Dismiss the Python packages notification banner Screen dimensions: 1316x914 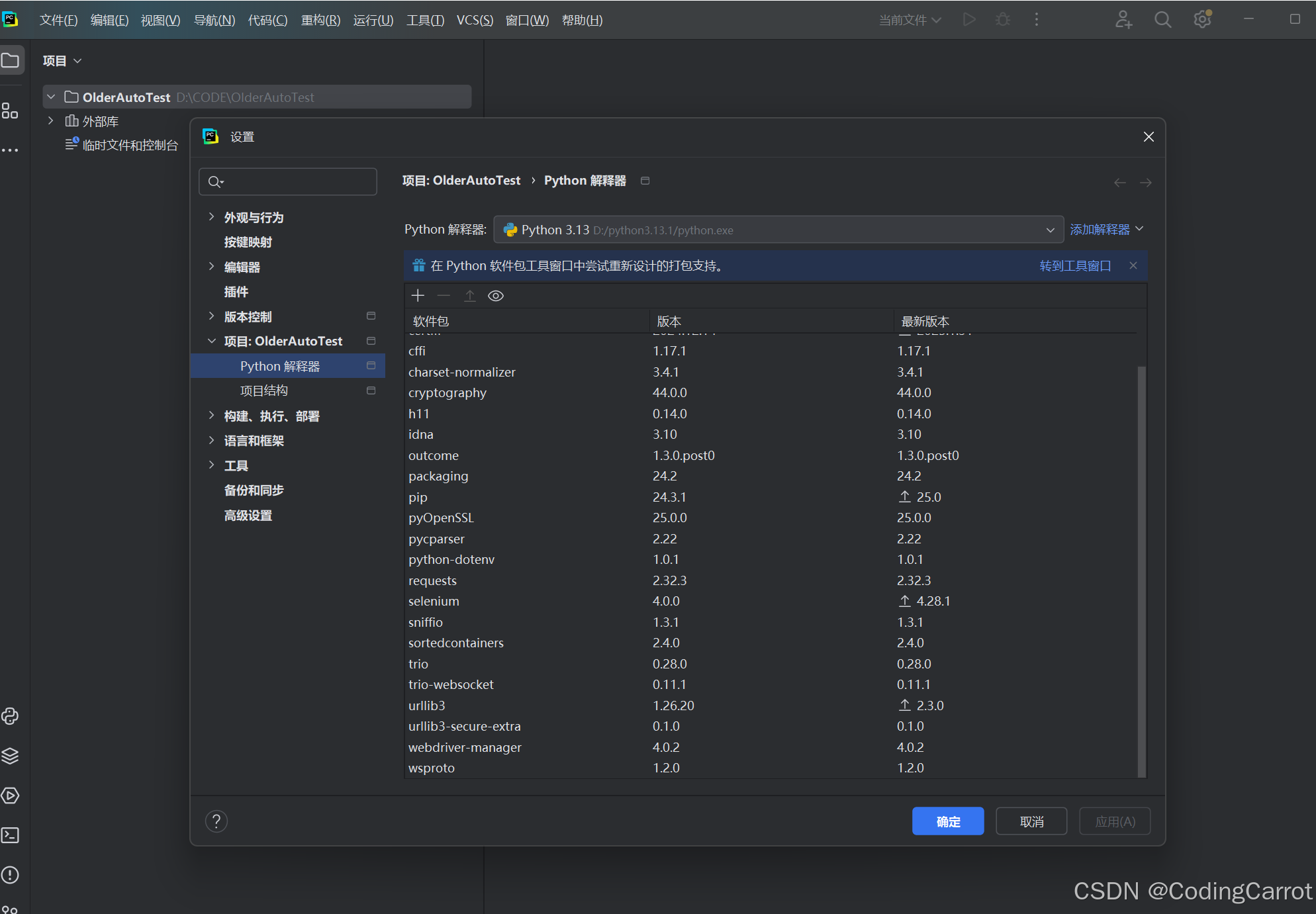[1133, 265]
